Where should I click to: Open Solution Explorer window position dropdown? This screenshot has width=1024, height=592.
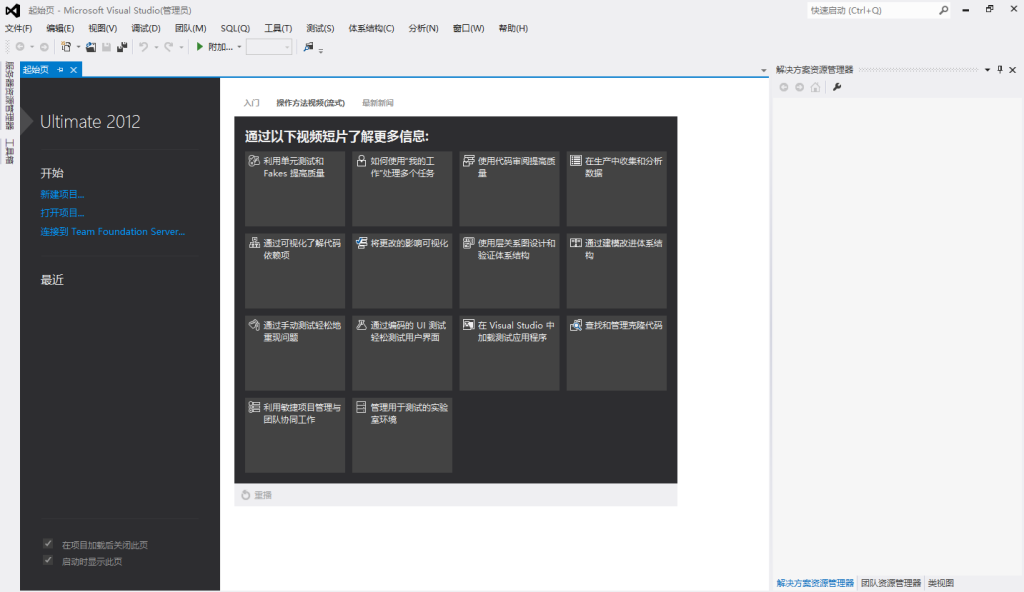tap(987, 70)
